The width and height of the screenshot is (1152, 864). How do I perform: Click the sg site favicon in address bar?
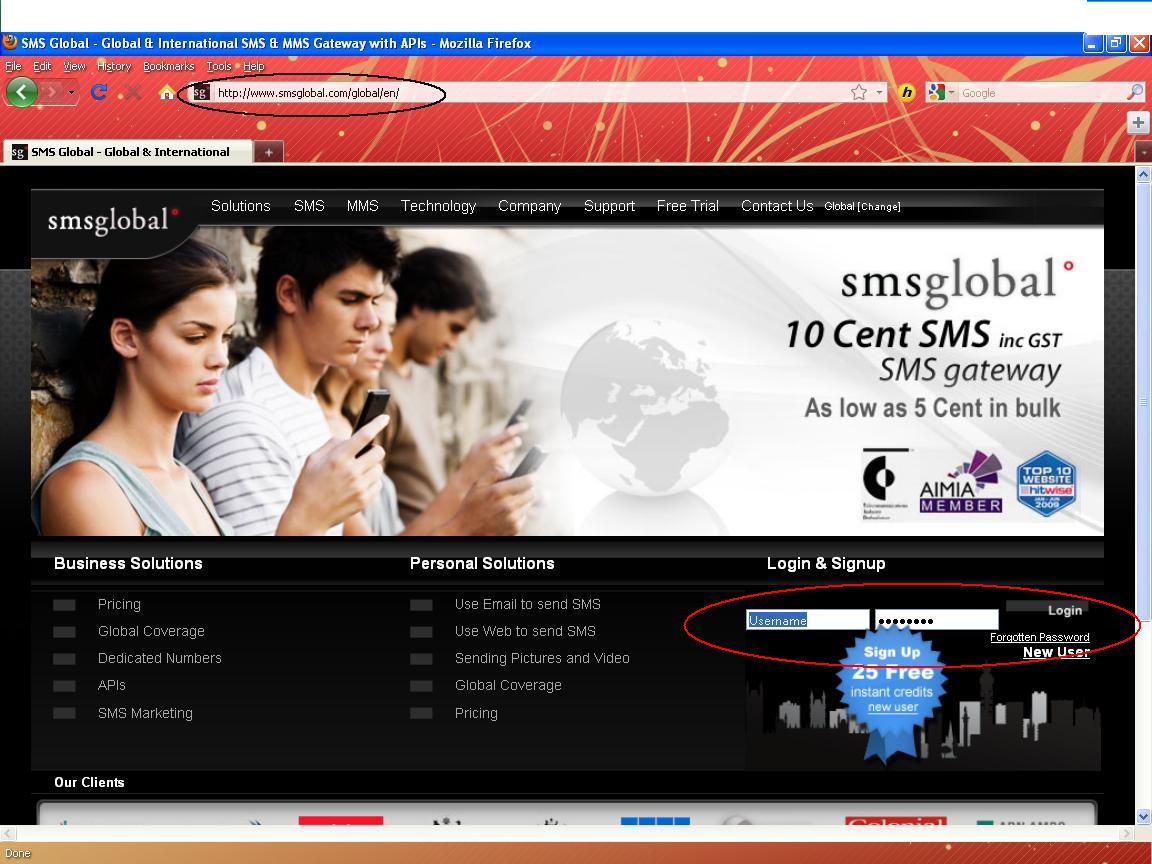(200, 93)
